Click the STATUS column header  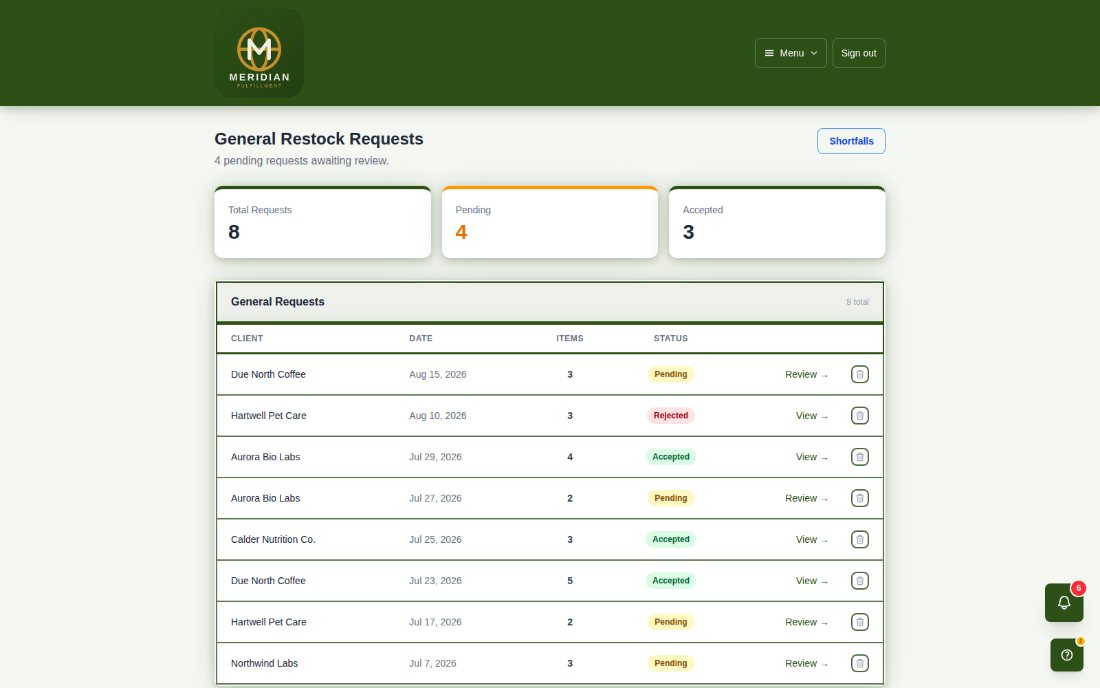click(671, 338)
